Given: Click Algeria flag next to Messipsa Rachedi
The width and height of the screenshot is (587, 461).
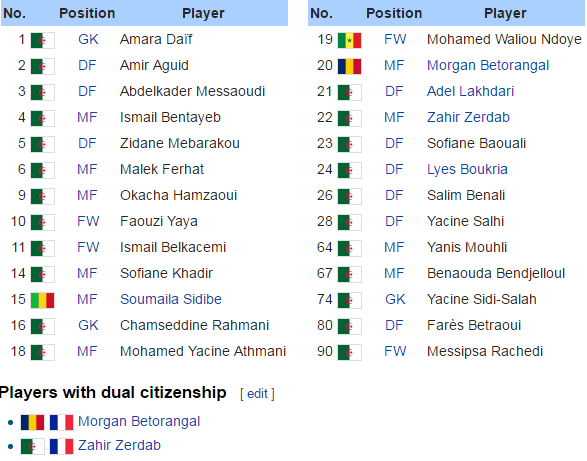Looking at the screenshot, I should [349, 352].
